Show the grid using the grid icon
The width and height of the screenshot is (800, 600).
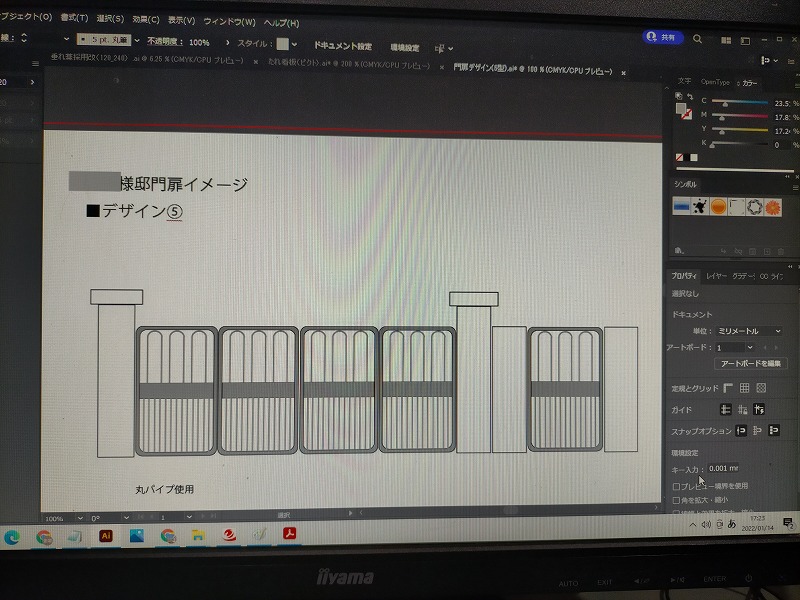click(744, 388)
